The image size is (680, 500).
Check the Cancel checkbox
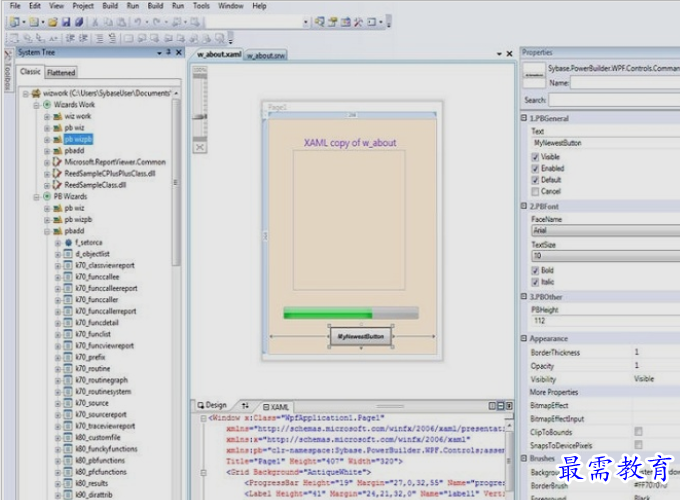[536, 191]
